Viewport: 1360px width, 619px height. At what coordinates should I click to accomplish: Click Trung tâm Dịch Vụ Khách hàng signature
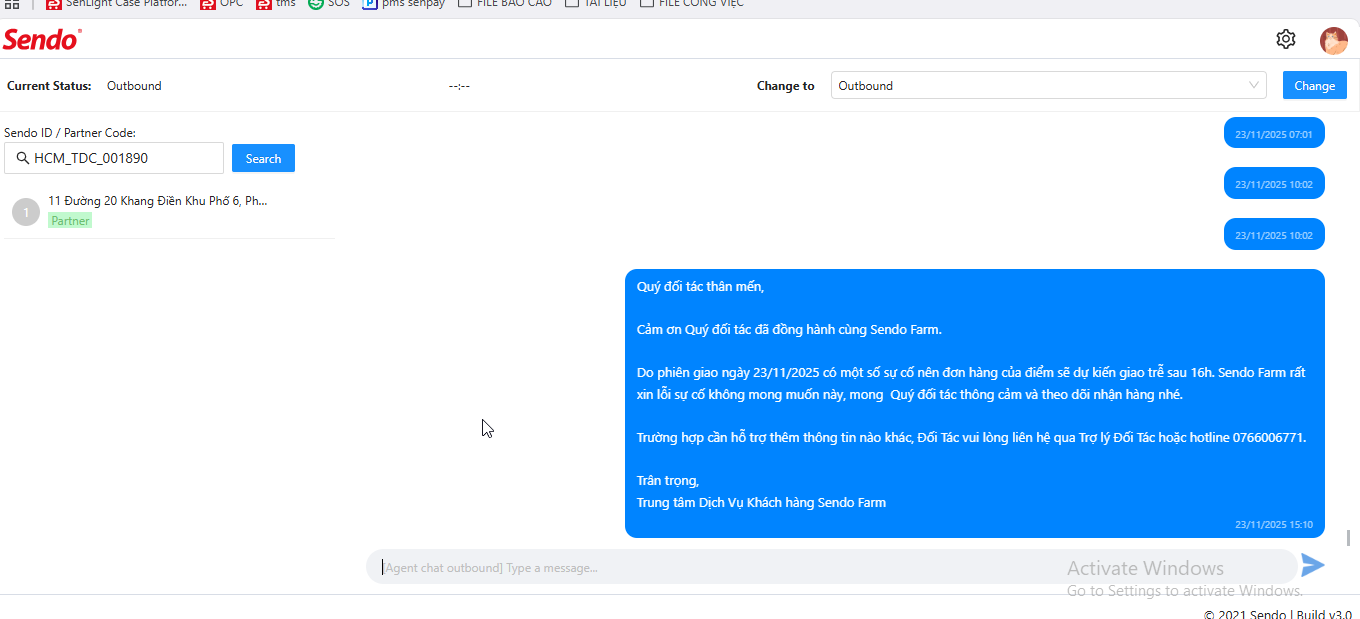tap(761, 502)
